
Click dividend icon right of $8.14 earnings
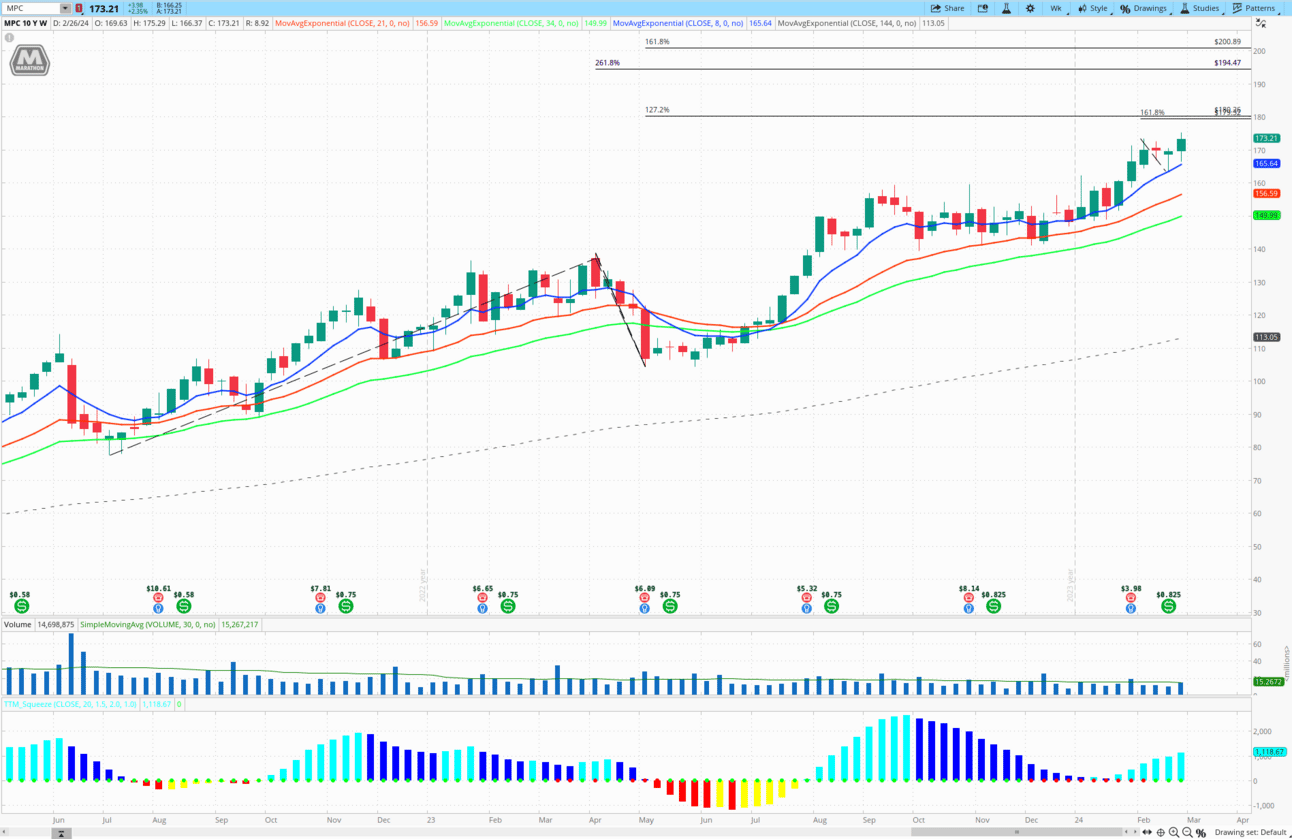coord(993,606)
